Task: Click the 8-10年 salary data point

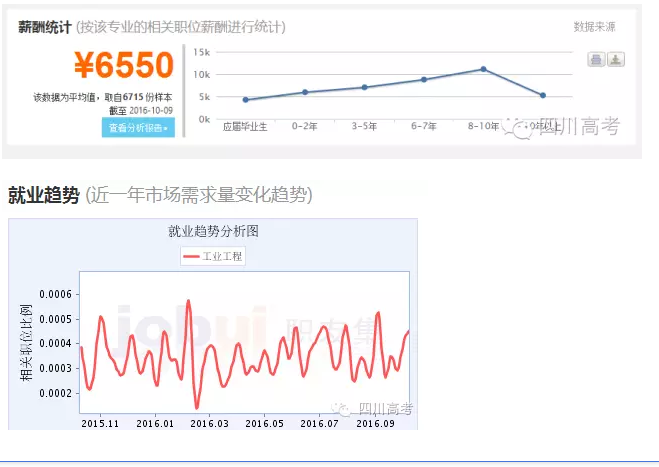Action: coord(483,69)
